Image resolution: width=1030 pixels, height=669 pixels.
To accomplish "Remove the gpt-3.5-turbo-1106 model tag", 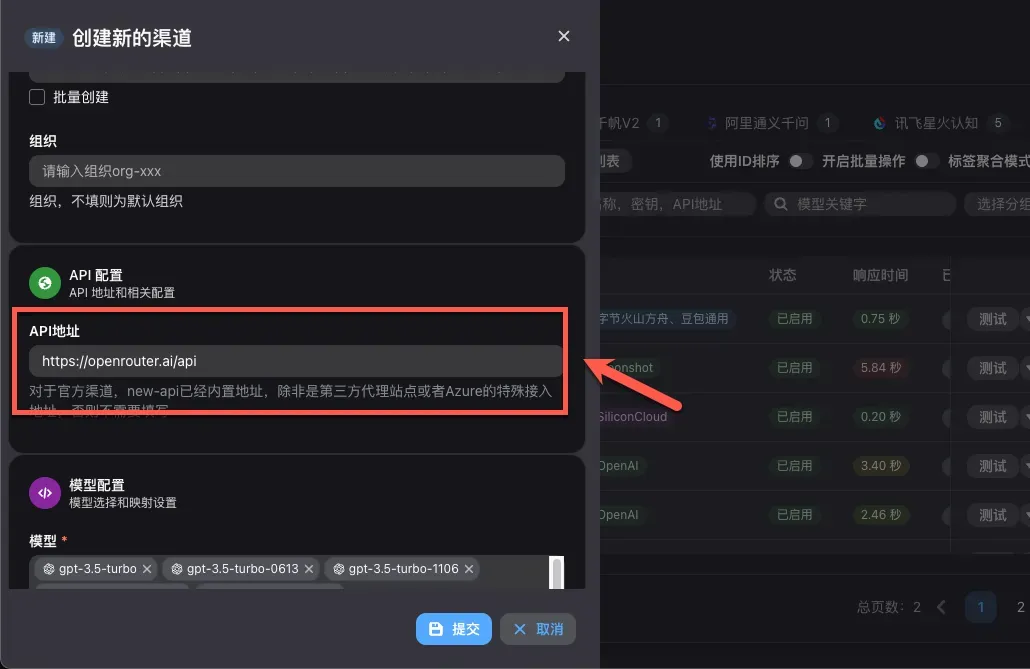I will tap(469, 569).
